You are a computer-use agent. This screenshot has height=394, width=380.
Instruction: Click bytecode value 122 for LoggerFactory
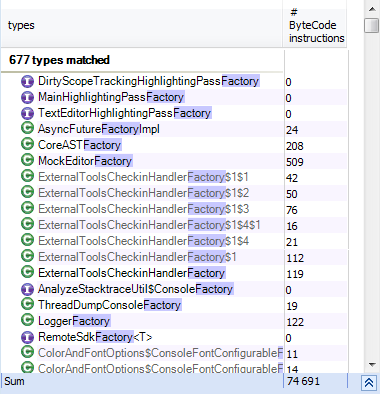[295, 322]
